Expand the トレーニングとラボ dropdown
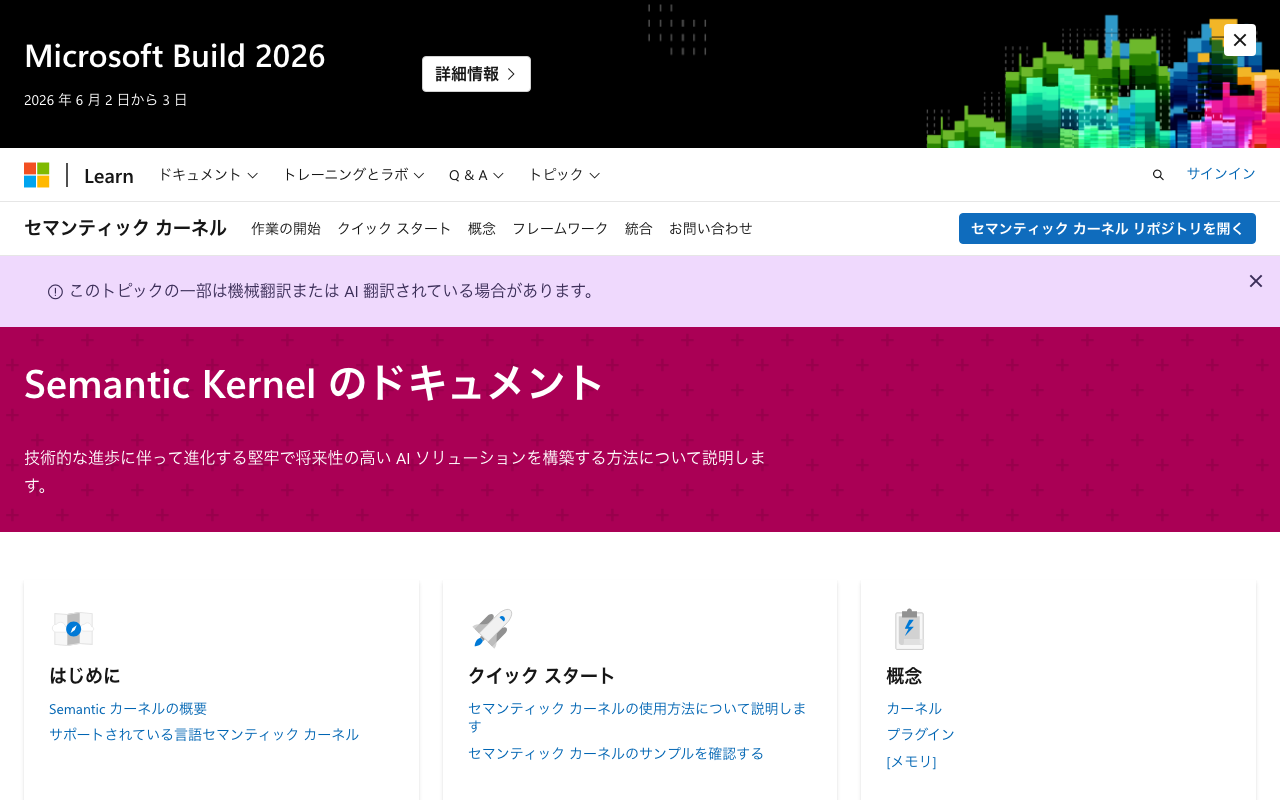 pos(354,175)
